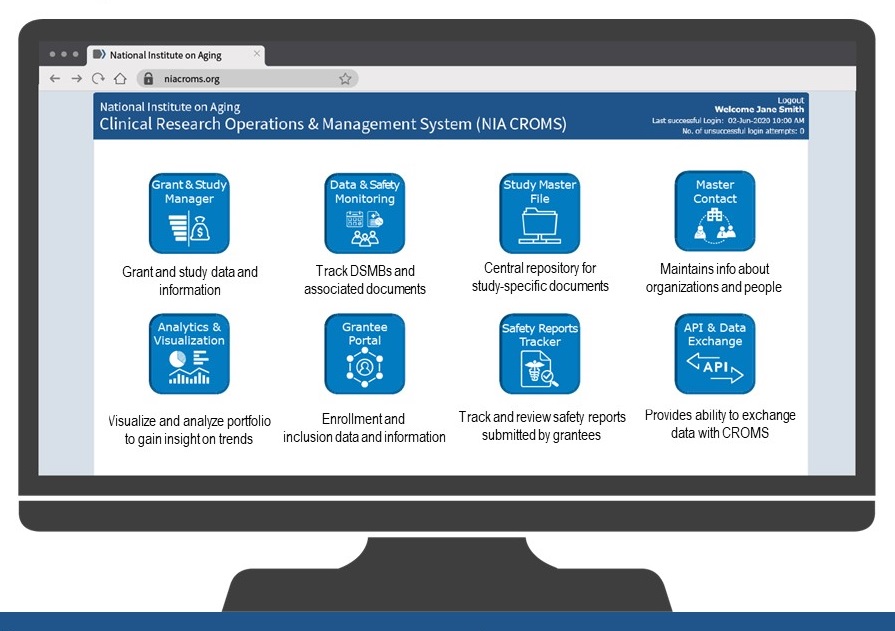The height and width of the screenshot is (631, 895).
Task: Click the 'Grant and study data and information' caption
Action: pyautogui.click(x=189, y=281)
